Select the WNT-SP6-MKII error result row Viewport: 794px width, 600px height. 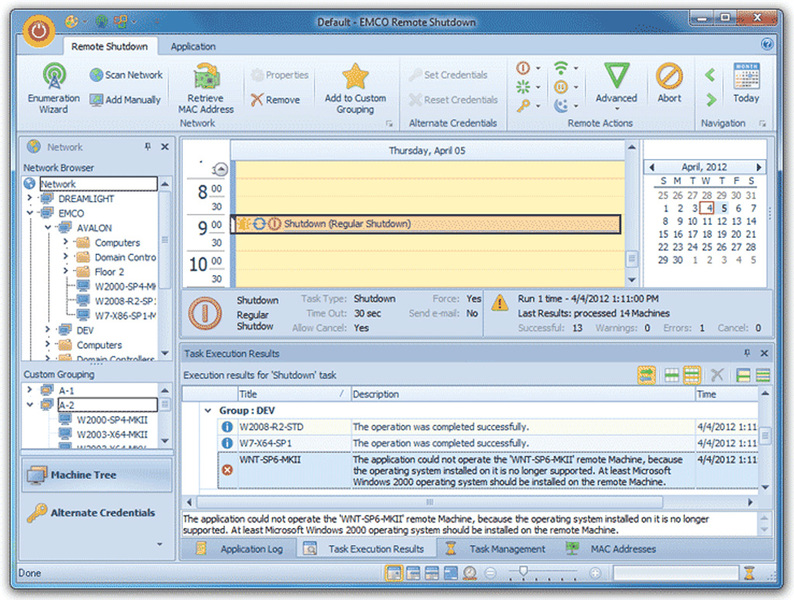[488, 470]
